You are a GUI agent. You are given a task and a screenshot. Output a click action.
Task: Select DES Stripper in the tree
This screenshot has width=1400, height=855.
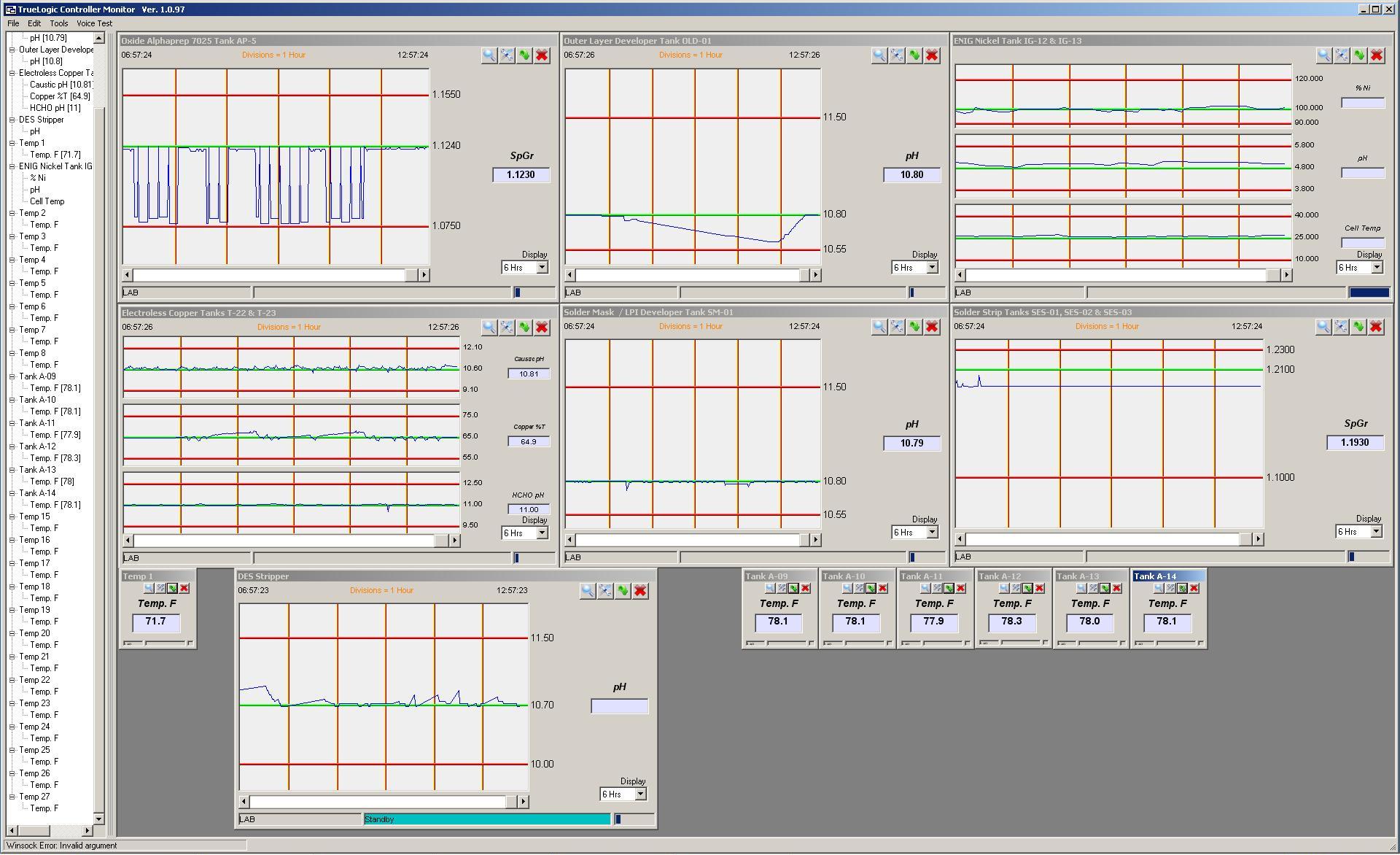coord(41,120)
